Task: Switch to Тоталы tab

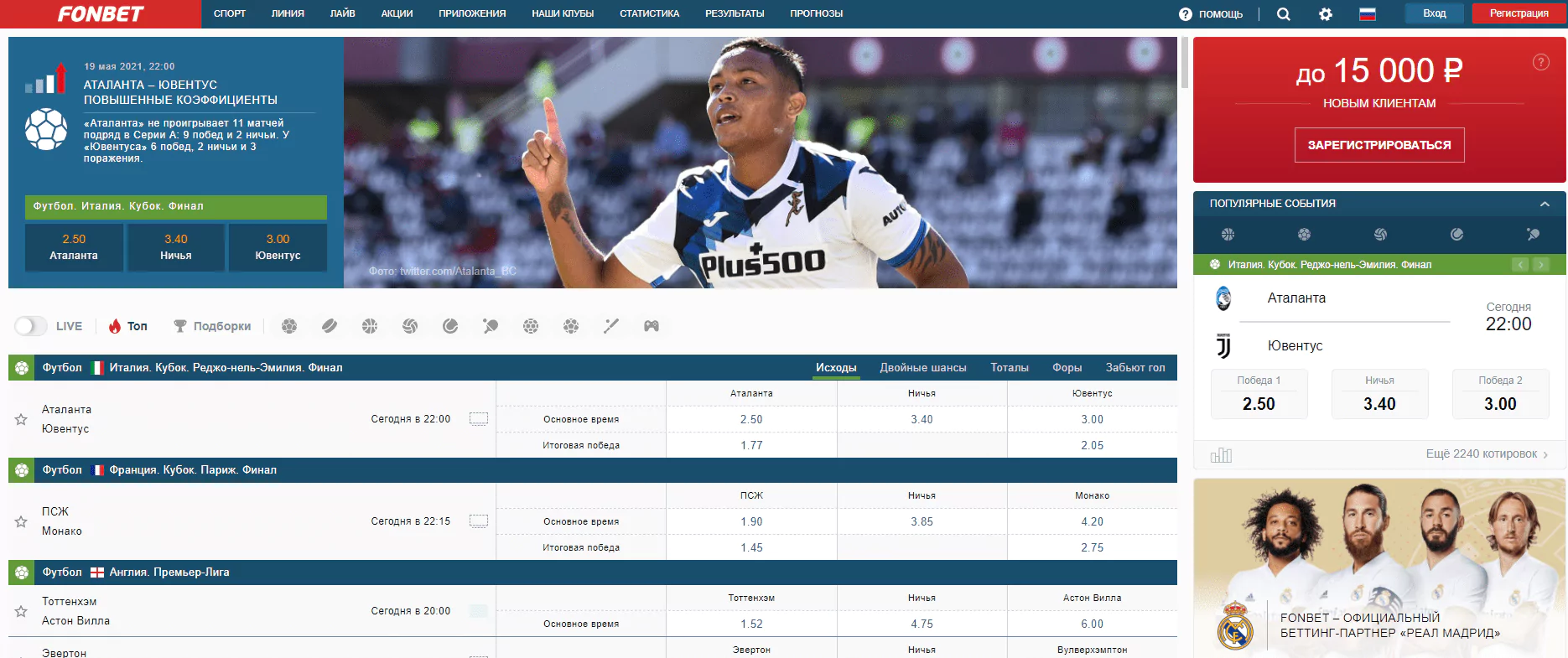Action: tap(1010, 368)
